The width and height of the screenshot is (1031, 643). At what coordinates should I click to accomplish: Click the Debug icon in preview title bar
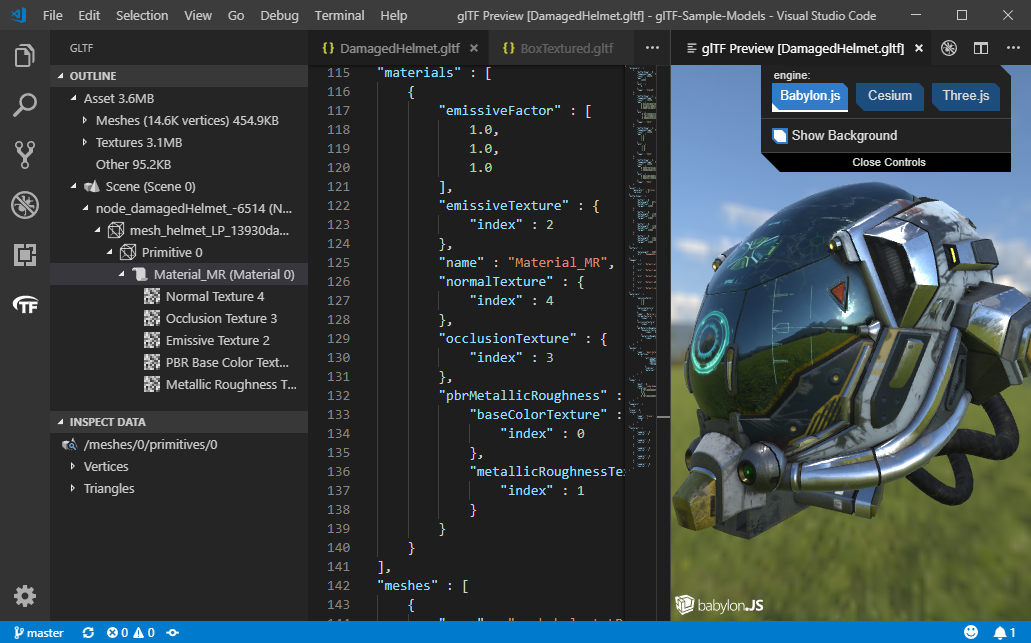(949, 48)
